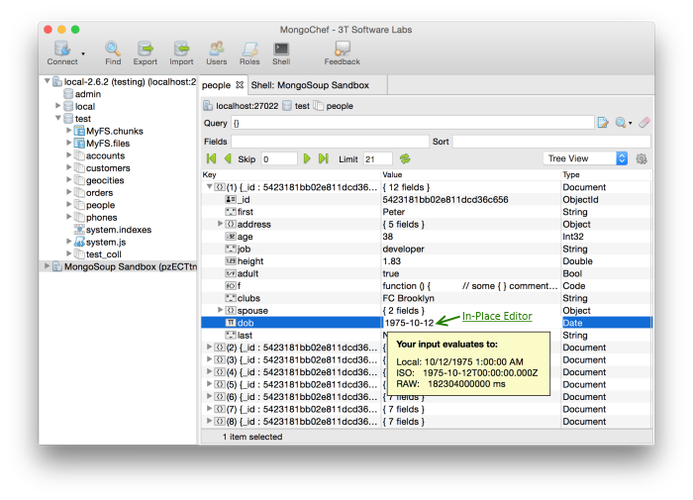Image resolution: width=693 pixels, height=500 pixels.
Task: Expand the address object field
Action: [x=220, y=224]
